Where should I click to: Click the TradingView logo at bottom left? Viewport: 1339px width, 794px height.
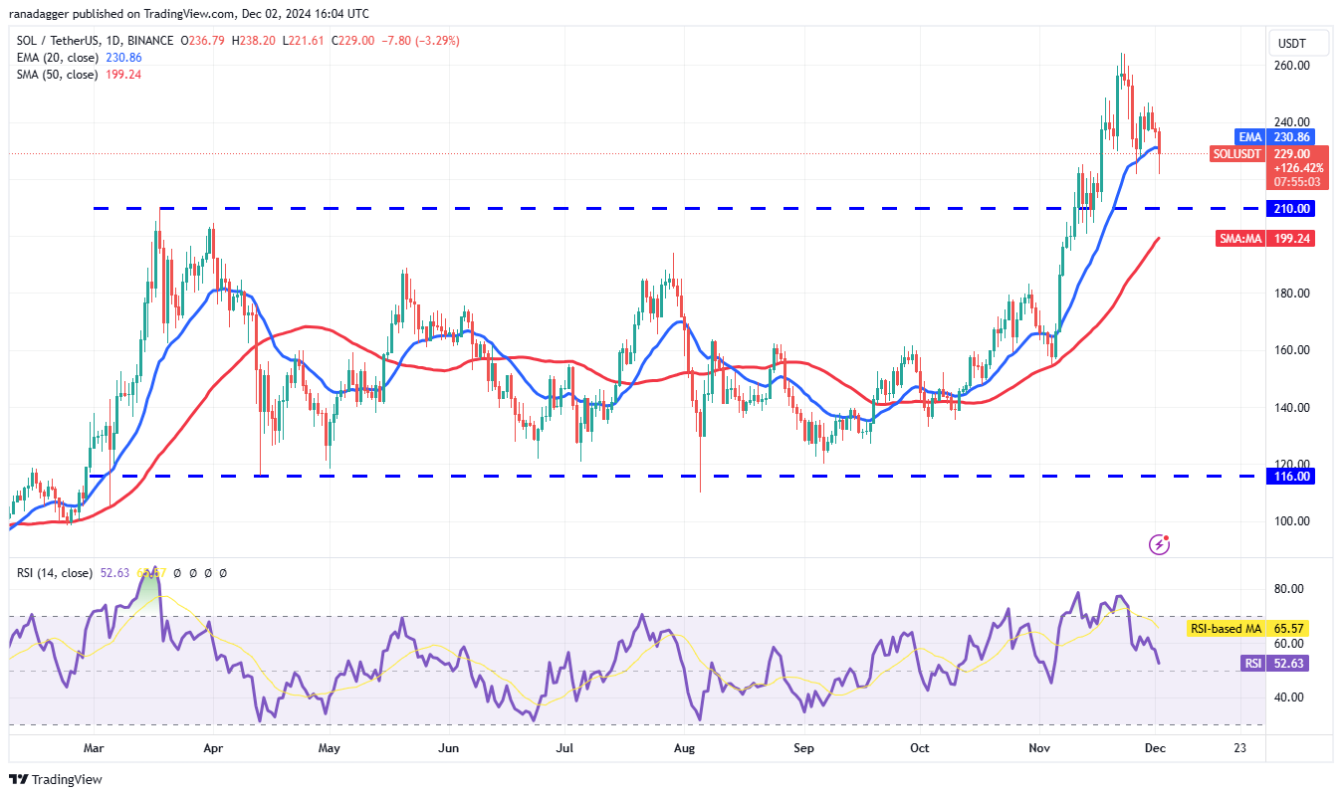pos(56,779)
